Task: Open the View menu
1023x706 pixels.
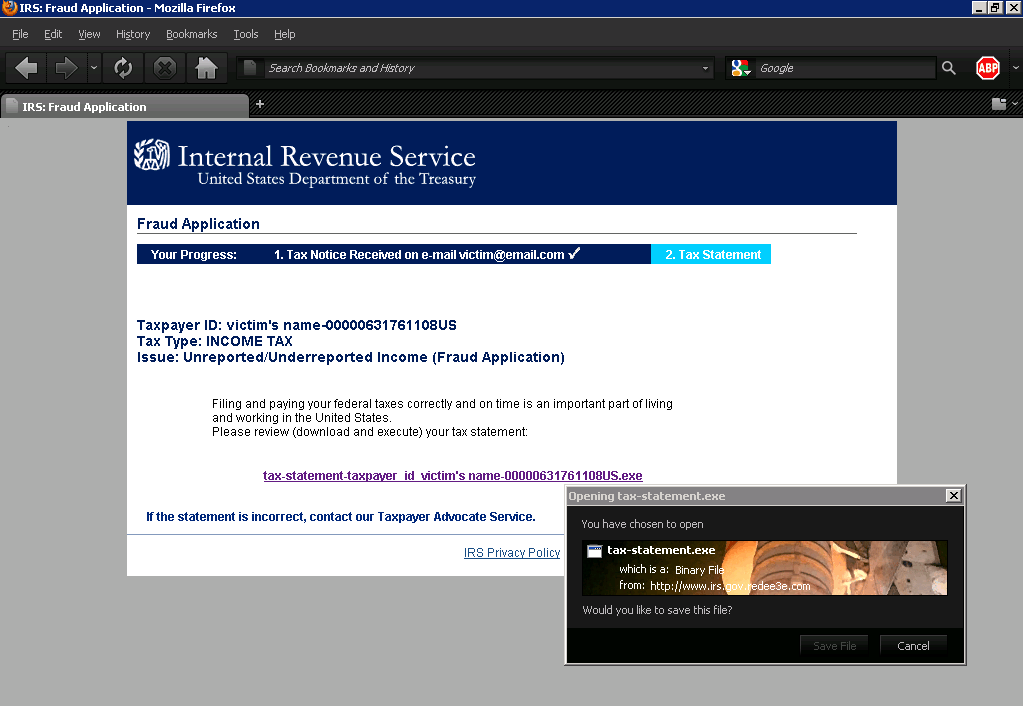Action: pos(89,34)
